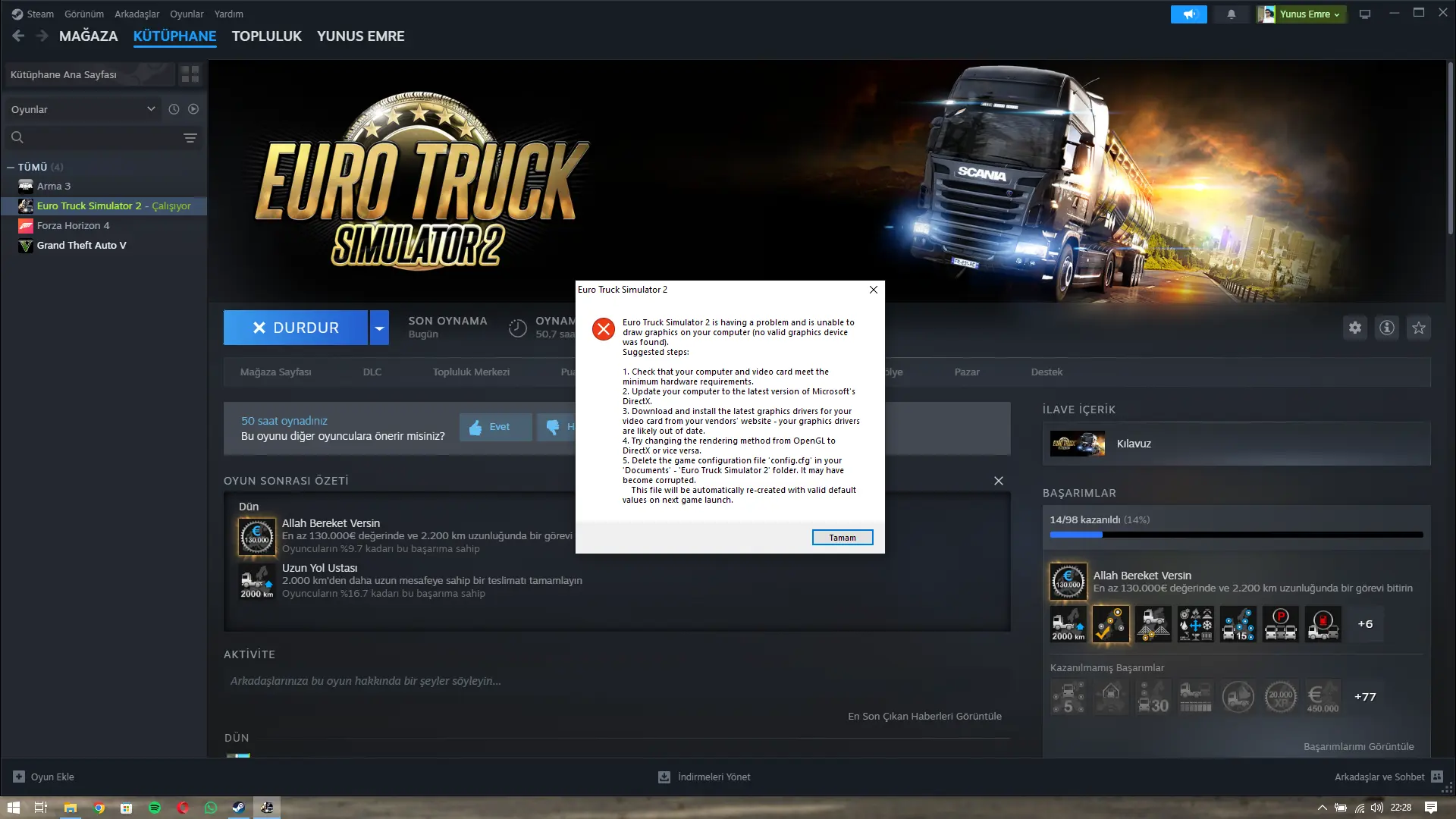
Task: Click the library search magnifier icon
Action: tap(17, 138)
